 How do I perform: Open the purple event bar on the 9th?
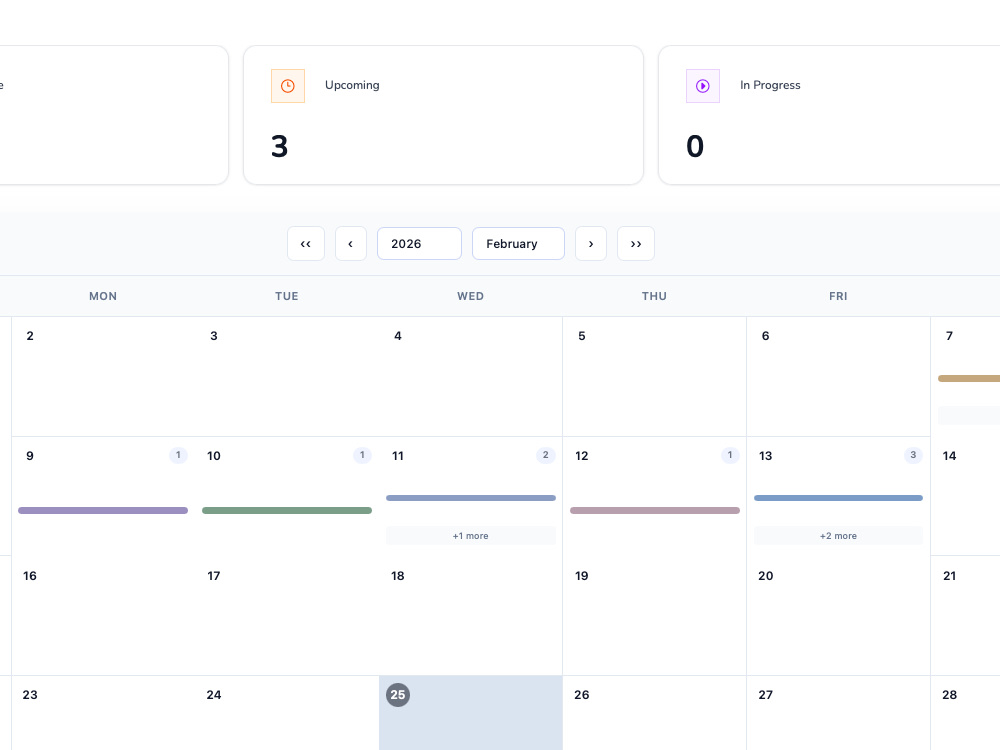(103, 510)
